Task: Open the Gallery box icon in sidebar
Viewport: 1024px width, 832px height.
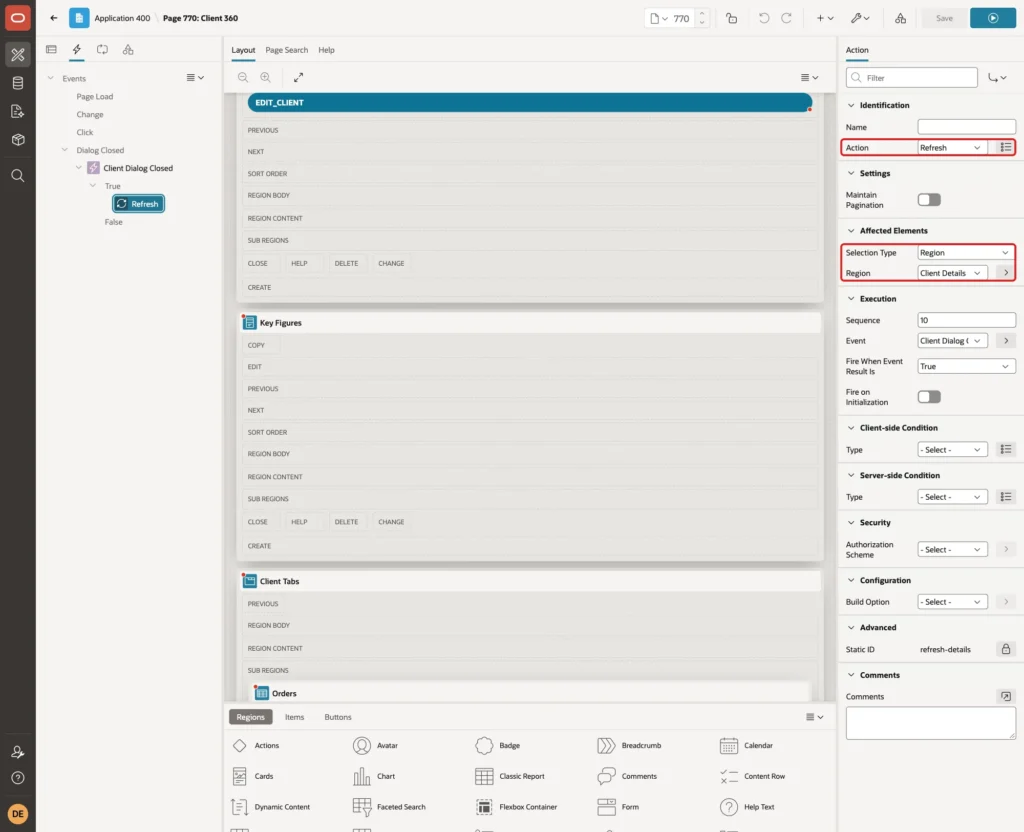Action: click(18, 139)
